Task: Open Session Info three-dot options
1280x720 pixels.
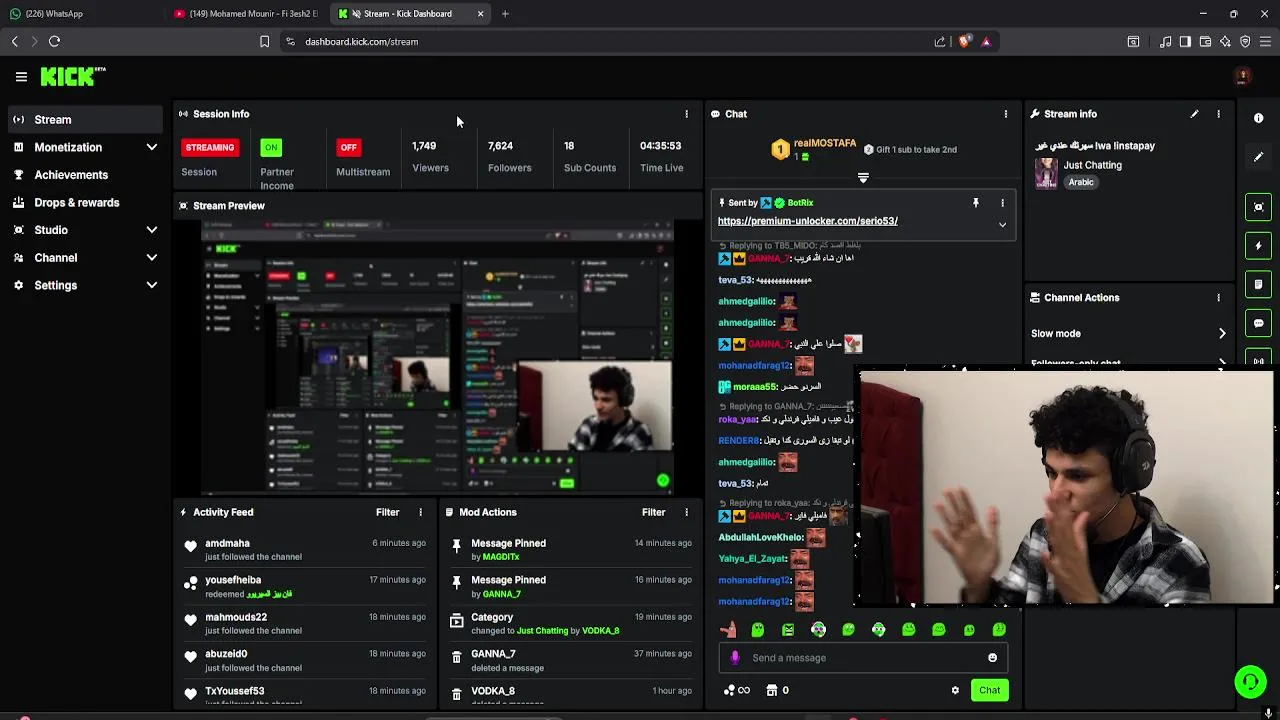Action: (x=686, y=114)
